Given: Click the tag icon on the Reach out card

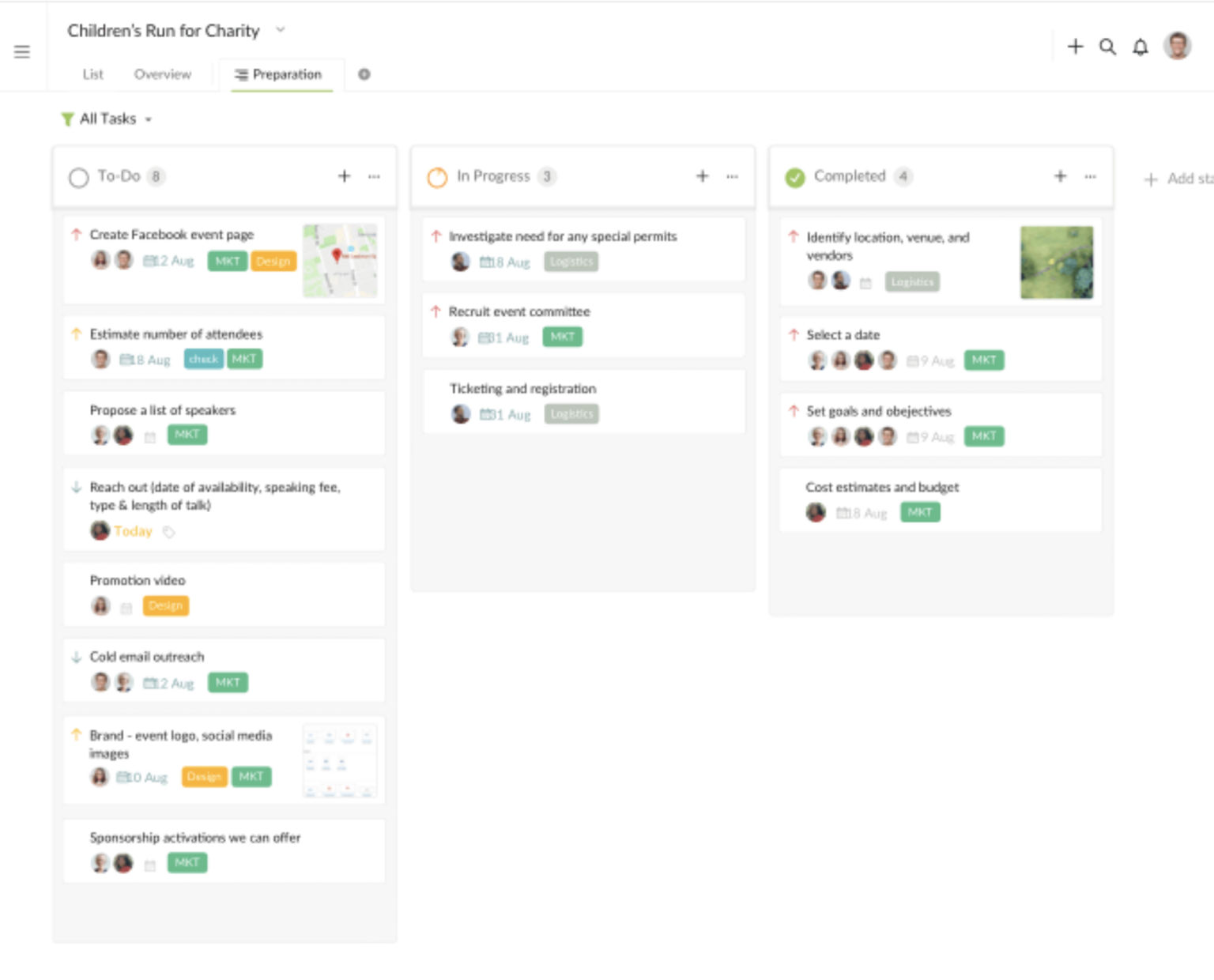Looking at the screenshot, I should click(168, 532).
